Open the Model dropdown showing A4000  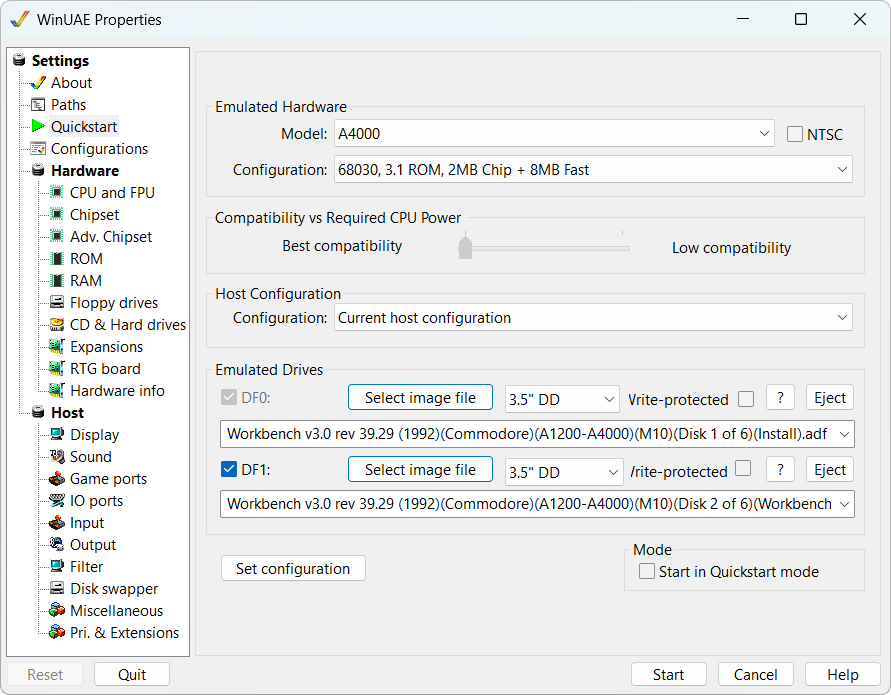tap(555, 133)
